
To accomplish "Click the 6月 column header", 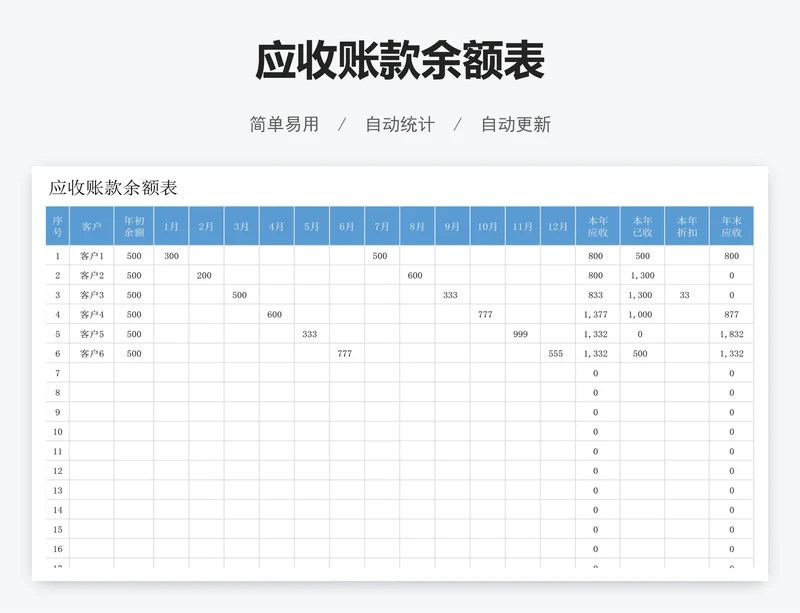I will coord(347,226).
